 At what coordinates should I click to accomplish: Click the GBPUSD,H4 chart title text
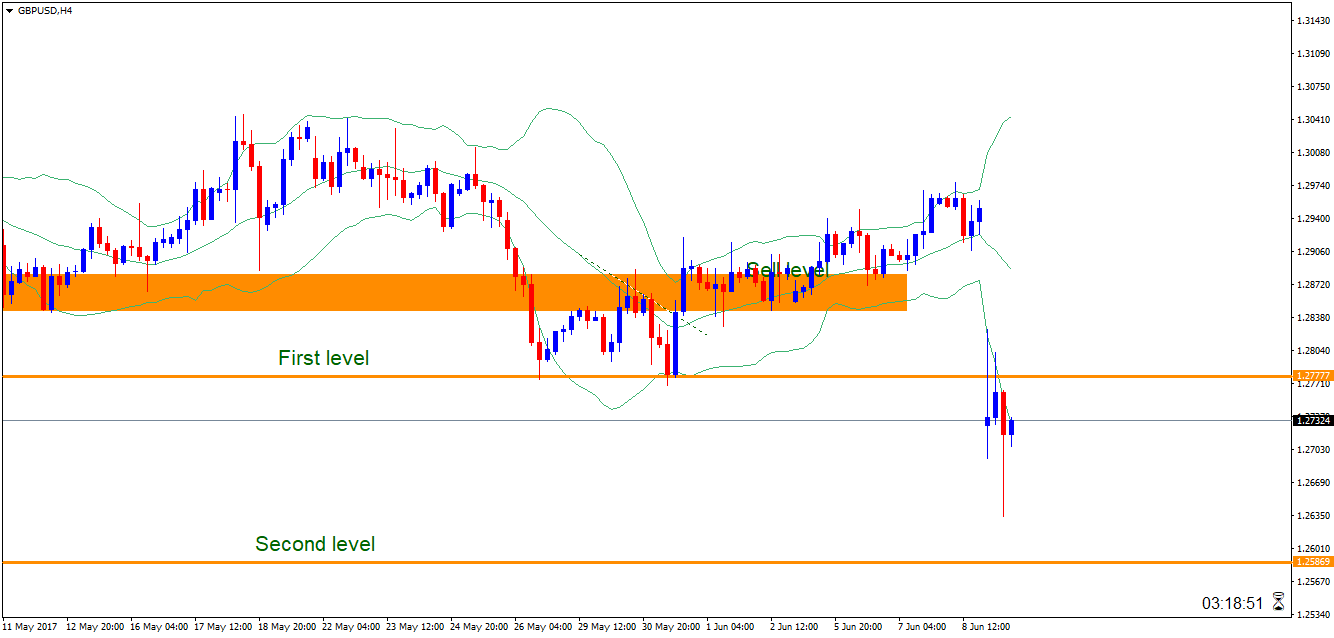(45, 10)
